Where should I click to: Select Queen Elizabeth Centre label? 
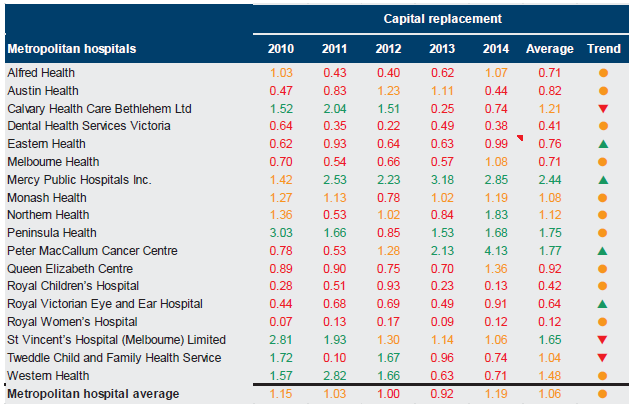click(x=70, y=269)
